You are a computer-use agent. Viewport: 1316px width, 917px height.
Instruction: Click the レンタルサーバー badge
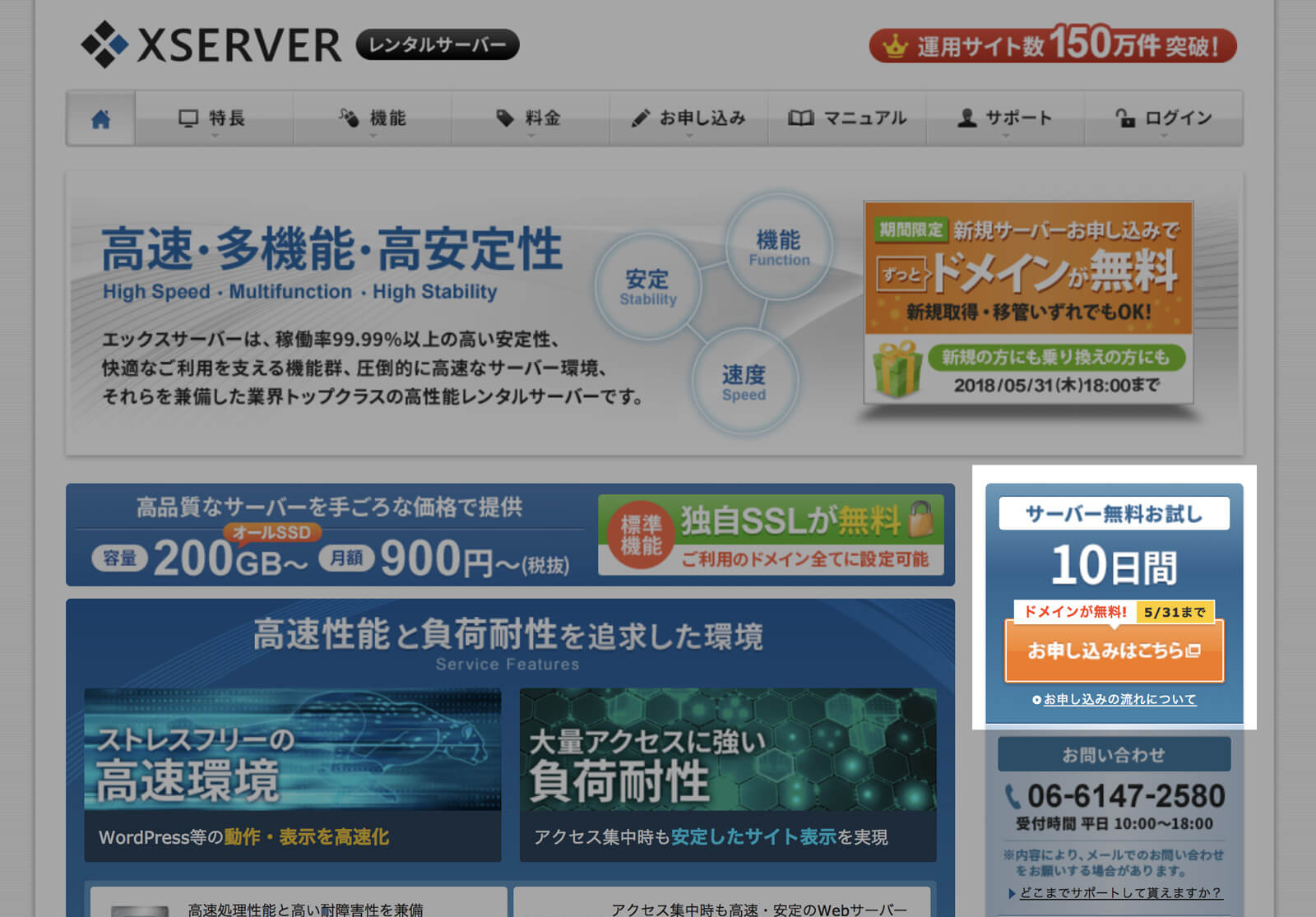(438, 45)
